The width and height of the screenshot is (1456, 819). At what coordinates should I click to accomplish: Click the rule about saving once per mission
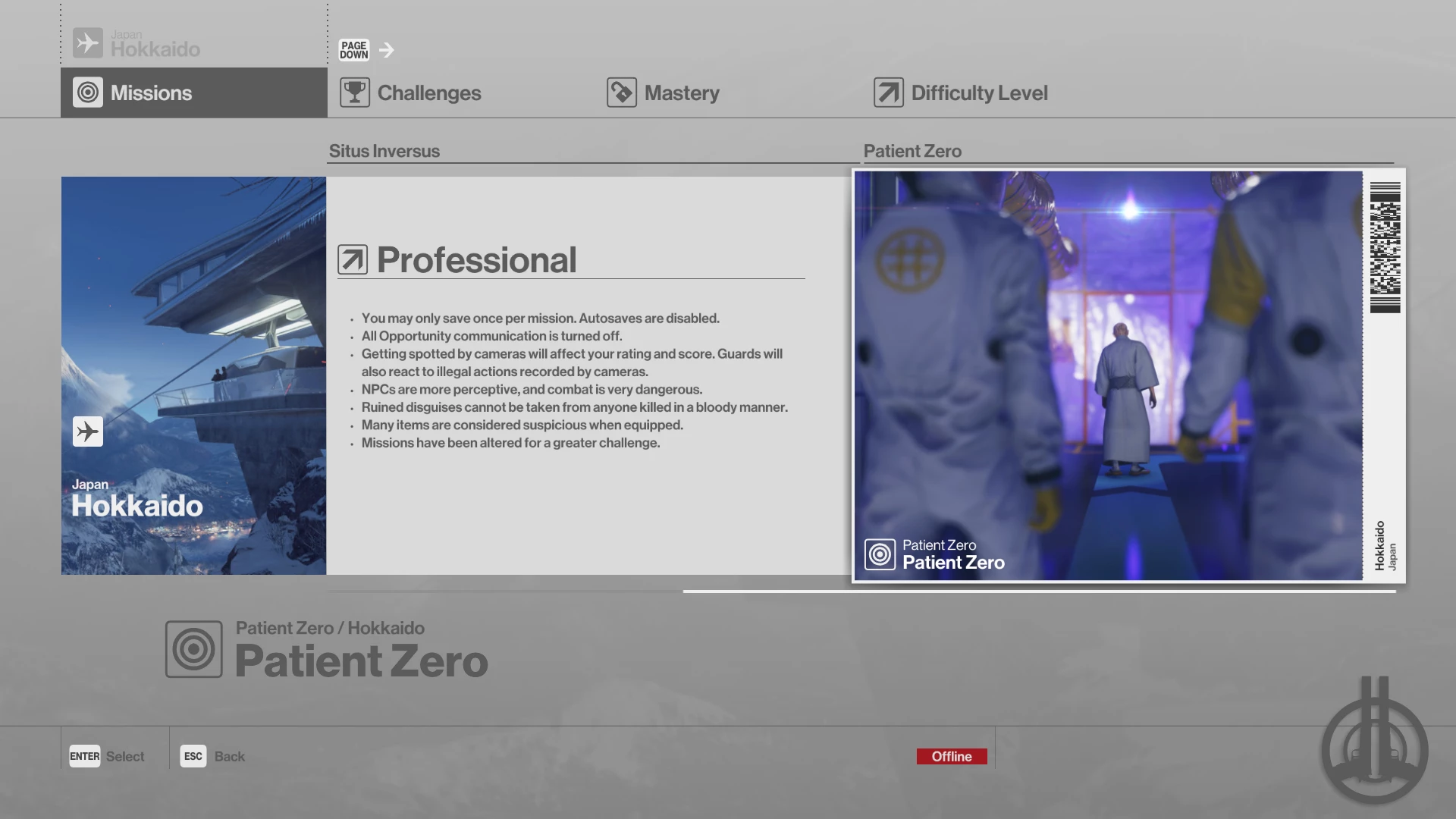540,318
